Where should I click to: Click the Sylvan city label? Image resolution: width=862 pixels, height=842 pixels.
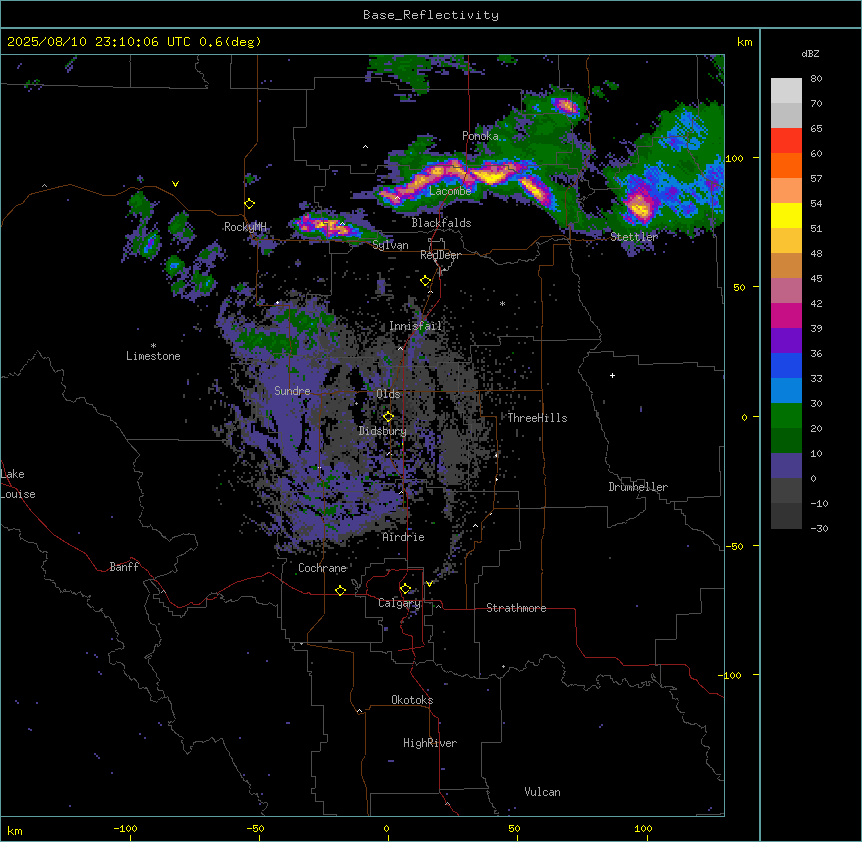(x=390, y=245)
